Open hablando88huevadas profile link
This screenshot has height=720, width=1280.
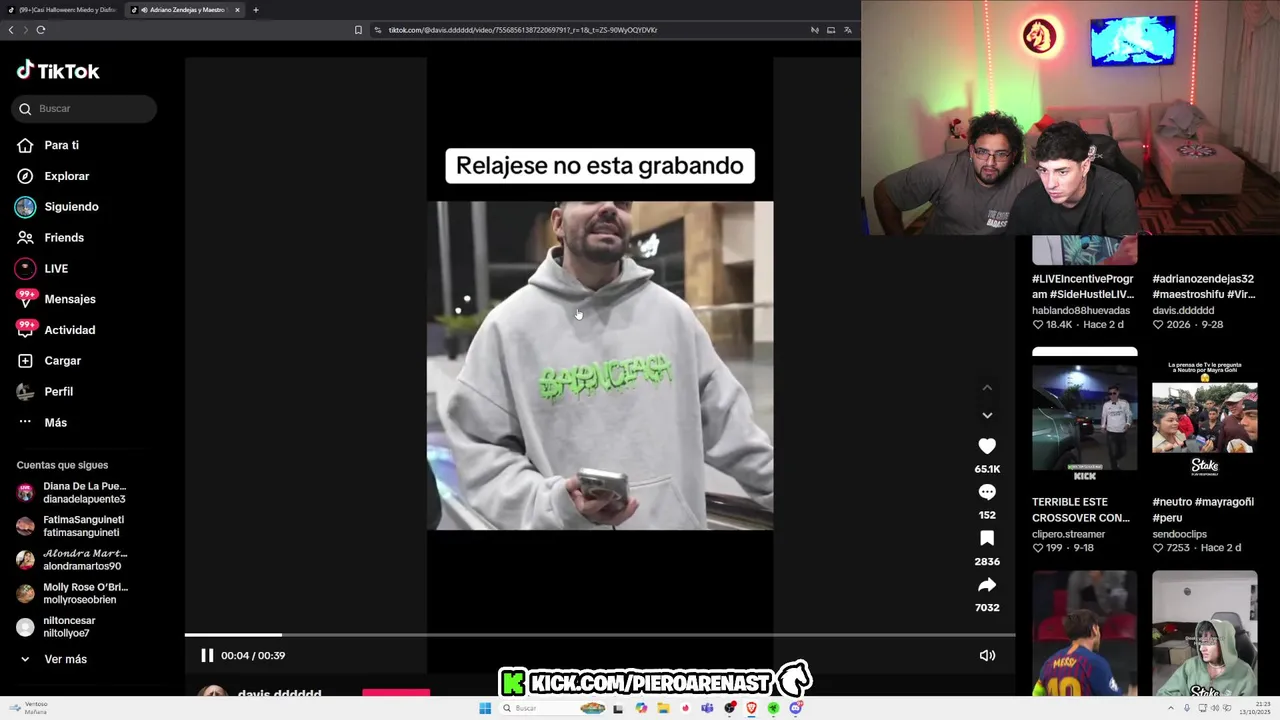(x=1081, y=311)
